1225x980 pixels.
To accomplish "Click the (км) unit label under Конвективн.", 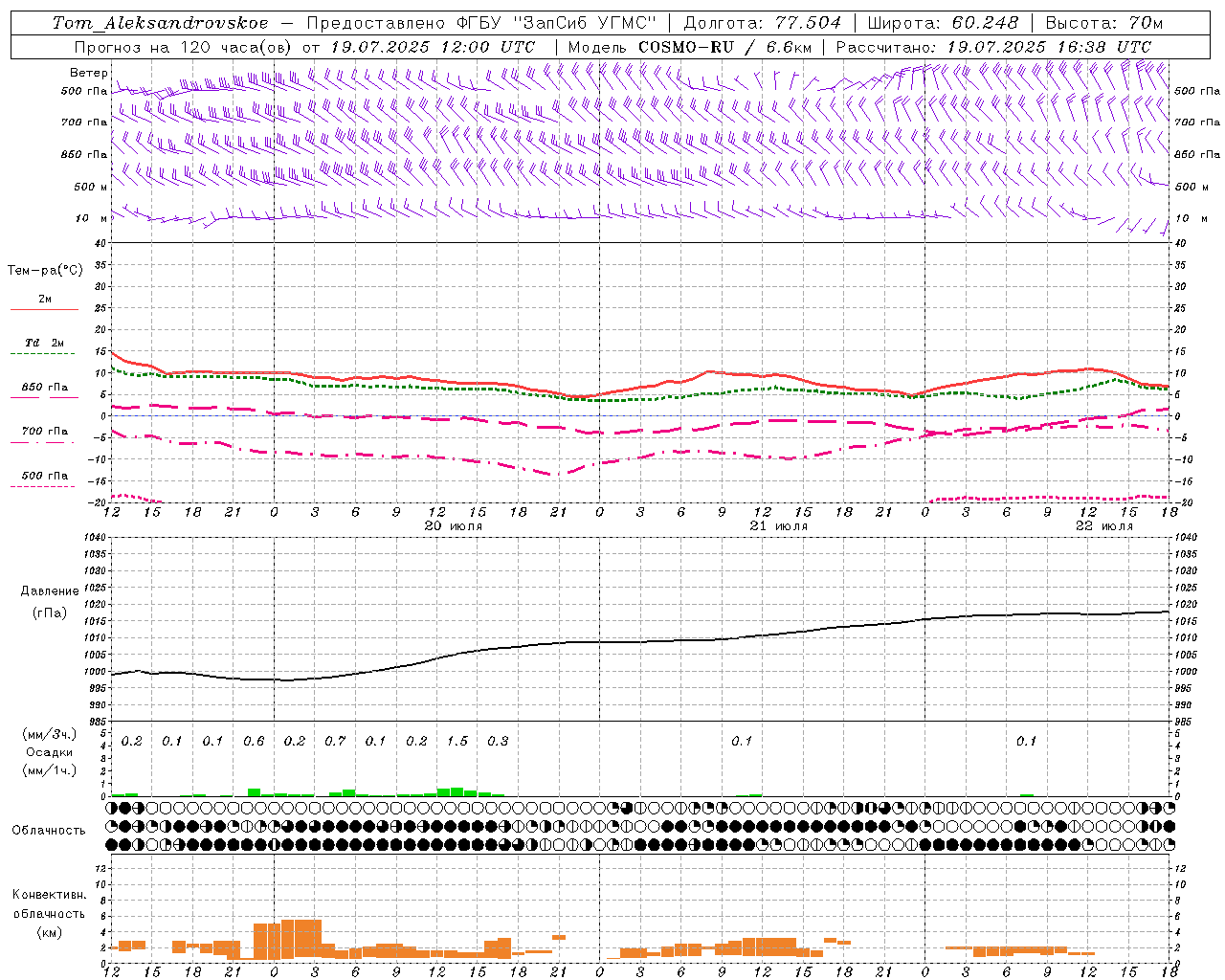I will pos(49,932).
